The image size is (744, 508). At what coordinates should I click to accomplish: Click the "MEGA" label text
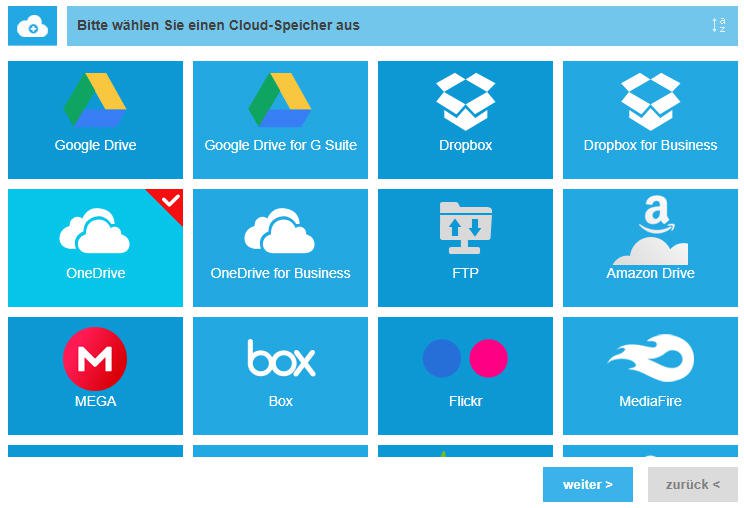click(95, 401)
